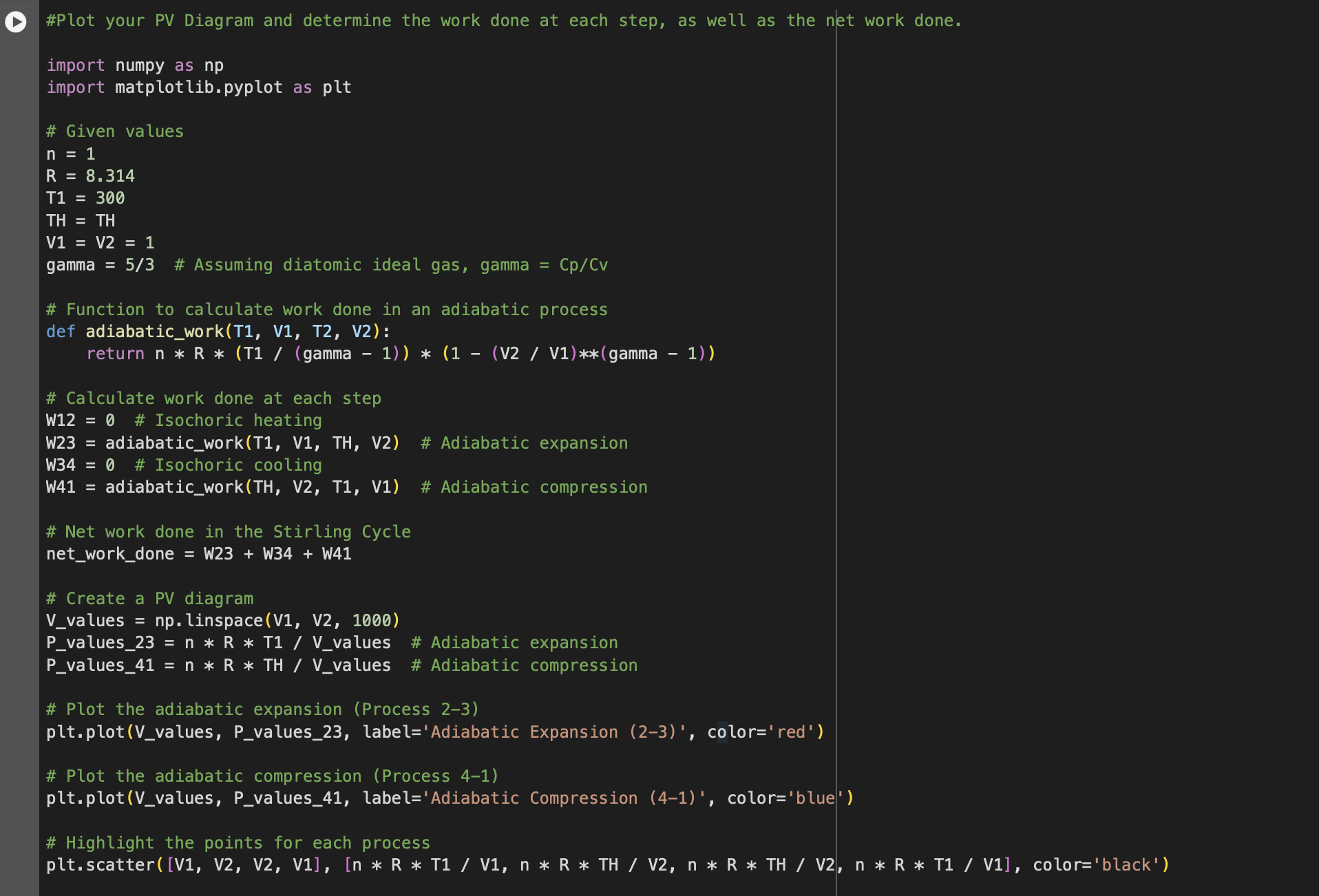
Task: Click the 'gamma = 5/3' assignment
Action: (101, 265)
